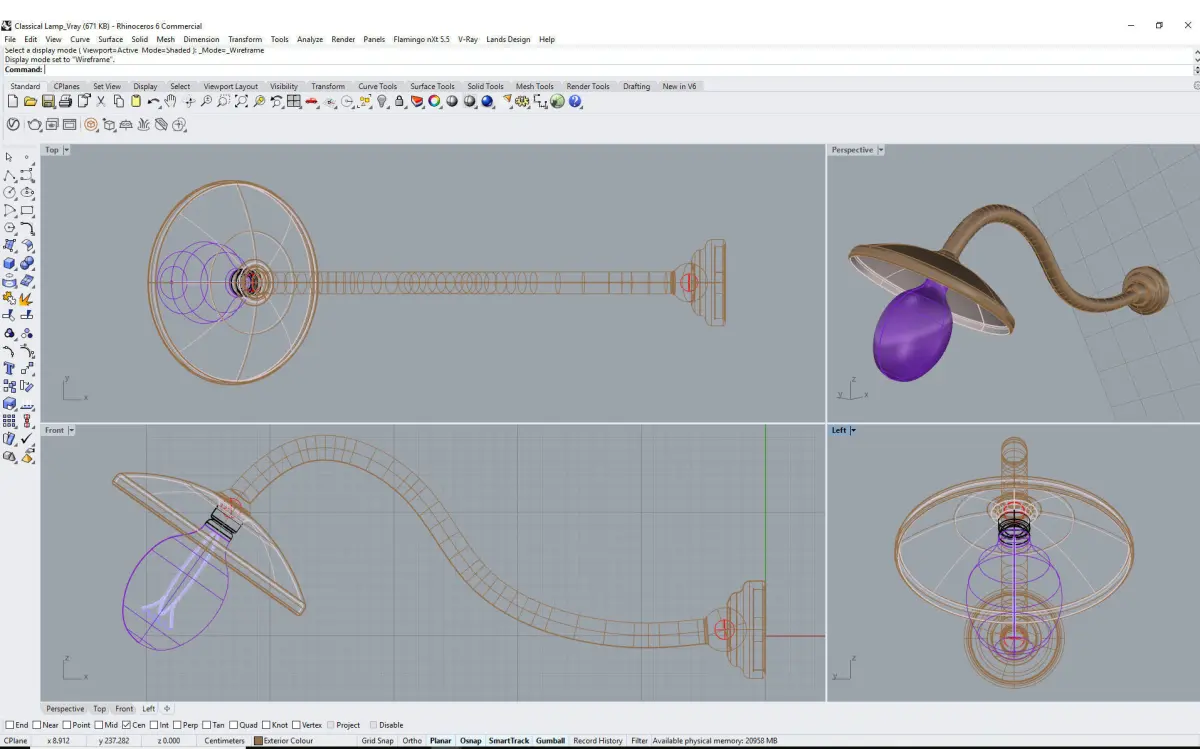Open the Front viewport title dropdown arrow
This screenshot has width=1200, height=749.
71,430
